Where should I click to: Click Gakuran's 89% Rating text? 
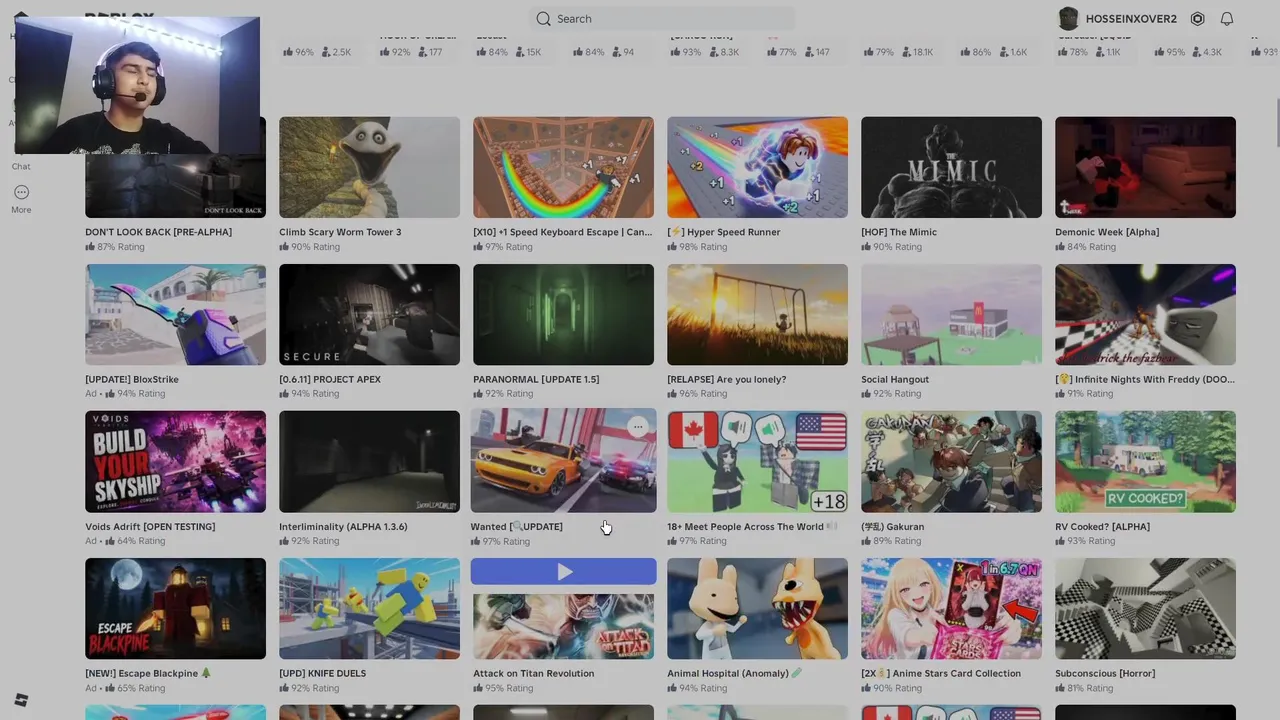pyautogui.click(x=891, y=541)
